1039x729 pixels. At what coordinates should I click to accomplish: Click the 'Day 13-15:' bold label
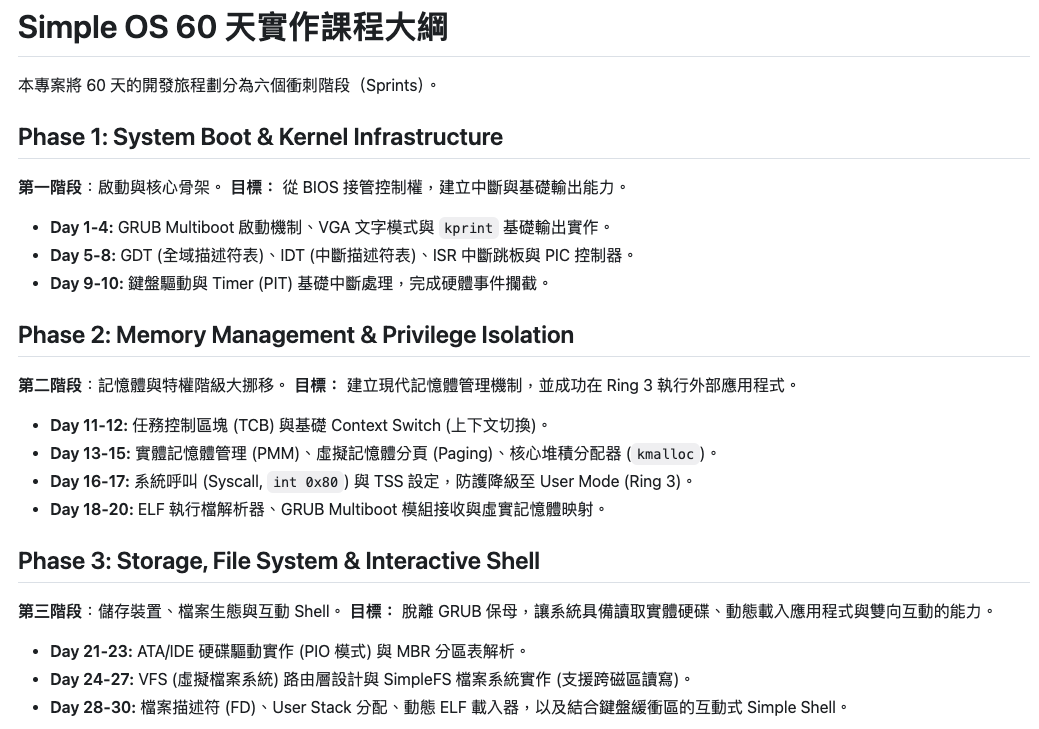point(90,453)
